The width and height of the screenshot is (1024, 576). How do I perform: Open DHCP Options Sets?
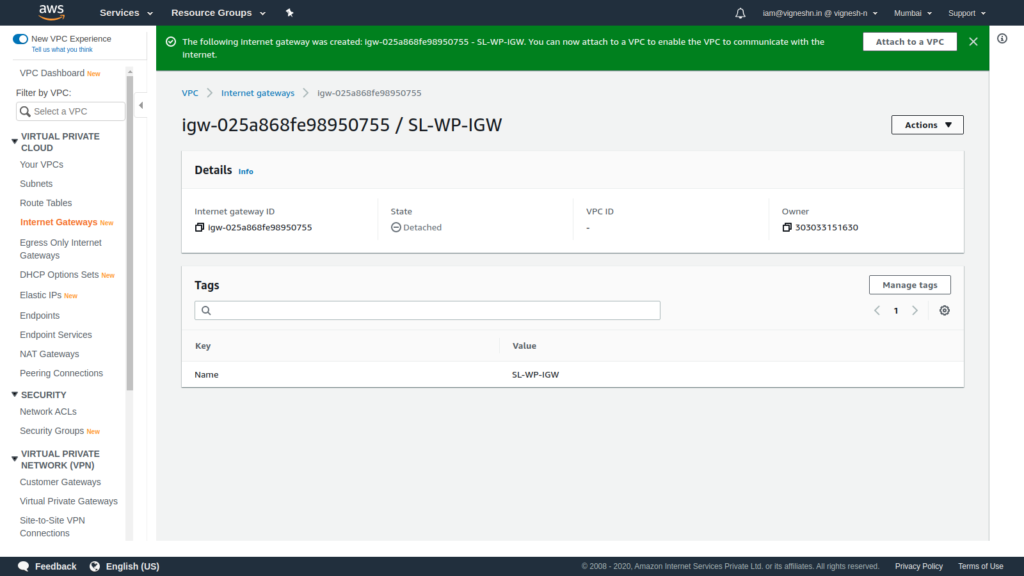tap(59, 275)
